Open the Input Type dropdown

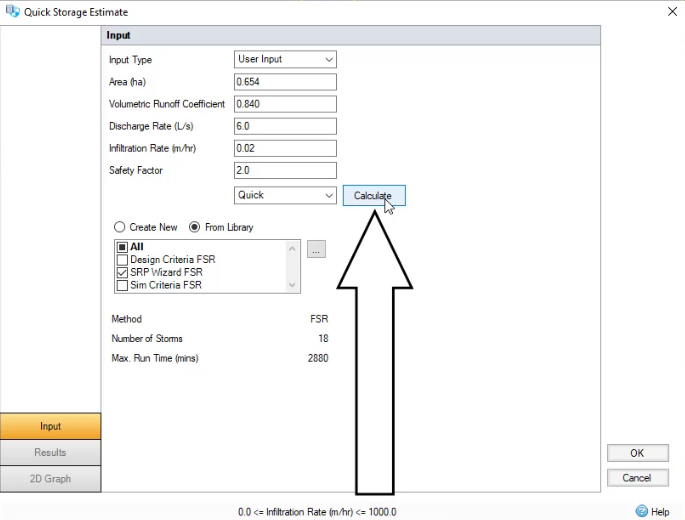[x=285, y=59]
